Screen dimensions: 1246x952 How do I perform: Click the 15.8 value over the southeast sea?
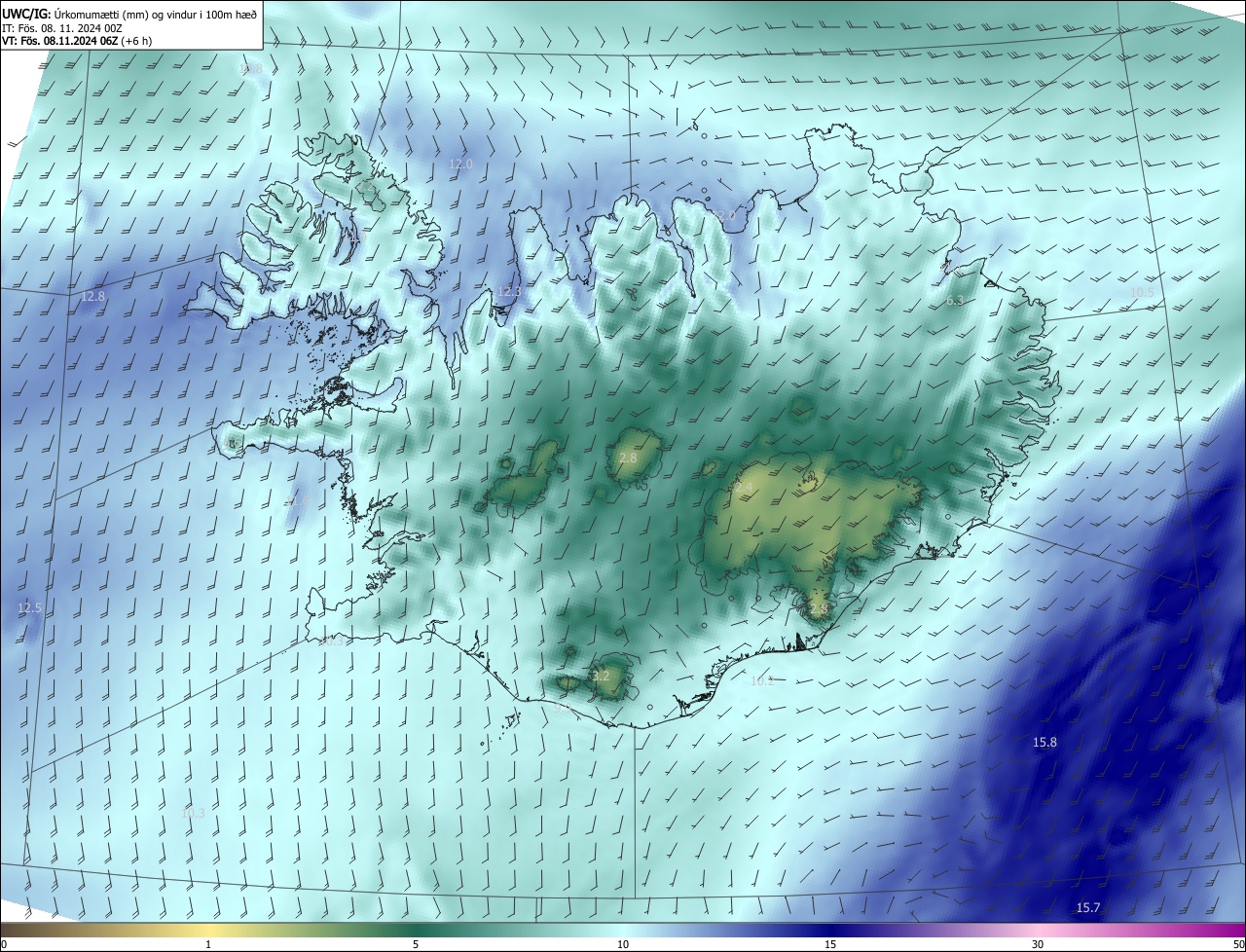pyautogui.click(x=1044, y=742)
